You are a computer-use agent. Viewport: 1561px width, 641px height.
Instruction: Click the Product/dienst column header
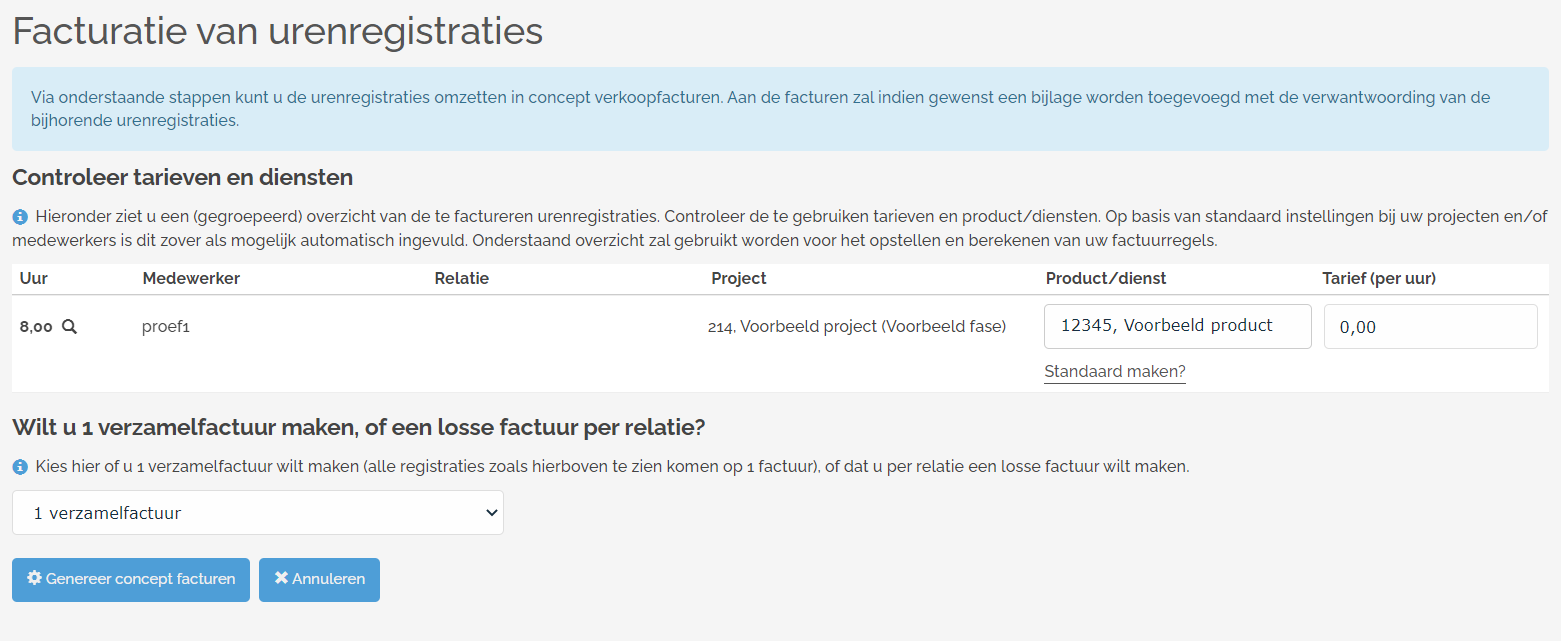click(x=1106, y=279)
